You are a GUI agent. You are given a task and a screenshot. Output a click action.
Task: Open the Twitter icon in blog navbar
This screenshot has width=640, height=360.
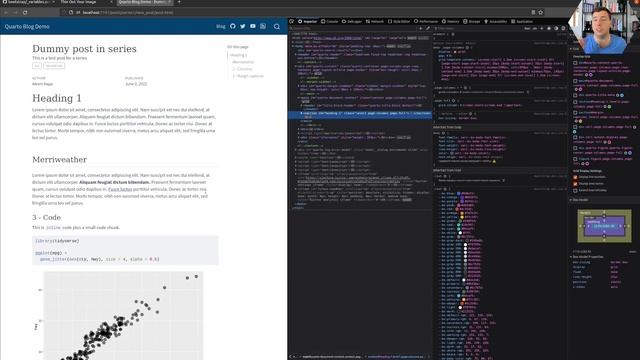(243, 26)
